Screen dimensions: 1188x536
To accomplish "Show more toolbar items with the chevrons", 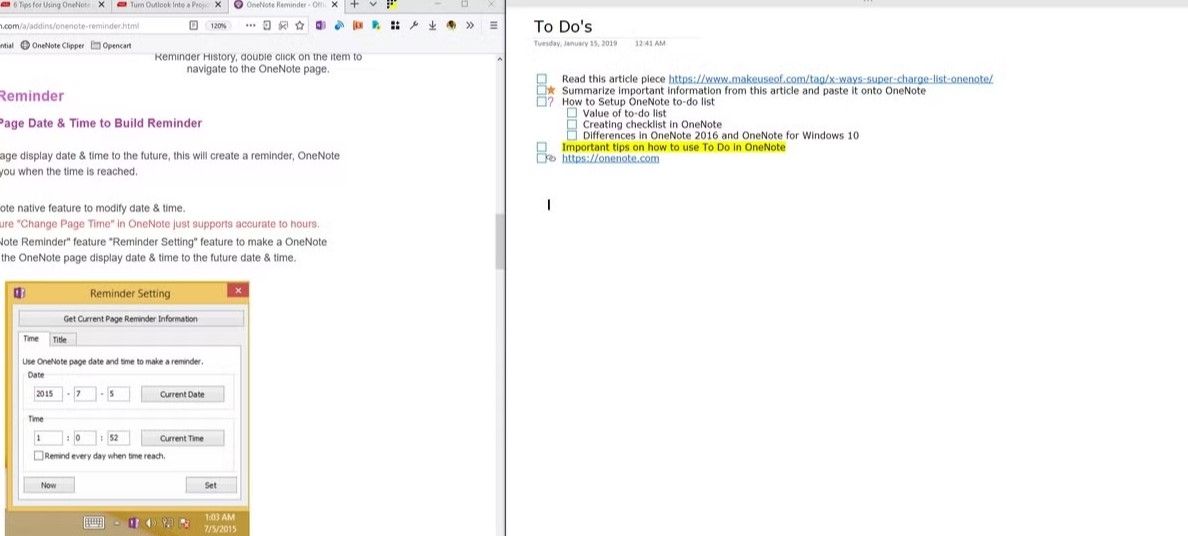I will pyautogui.click(x=470, y=25).
